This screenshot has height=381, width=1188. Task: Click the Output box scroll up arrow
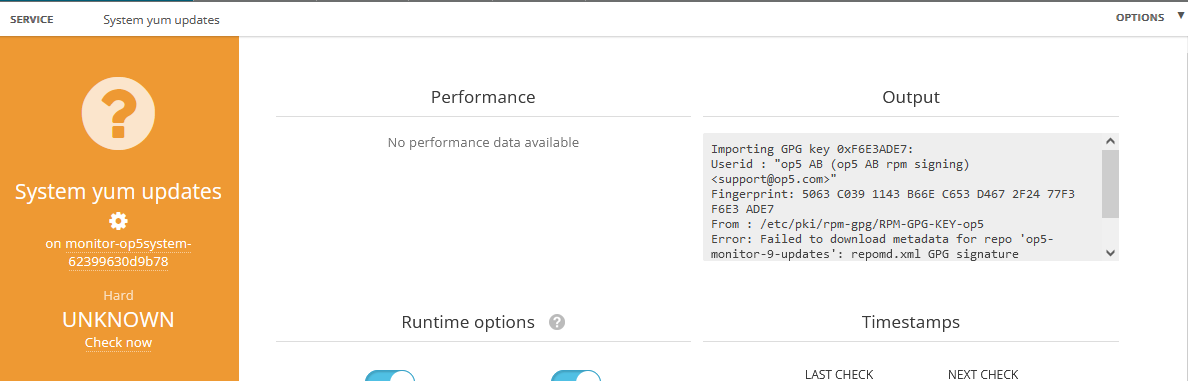(x=1110, y=141)
